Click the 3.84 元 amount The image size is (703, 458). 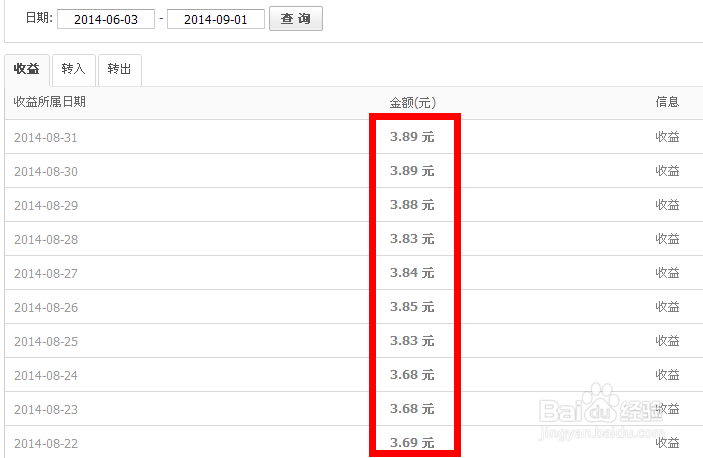tap(412, 272)
